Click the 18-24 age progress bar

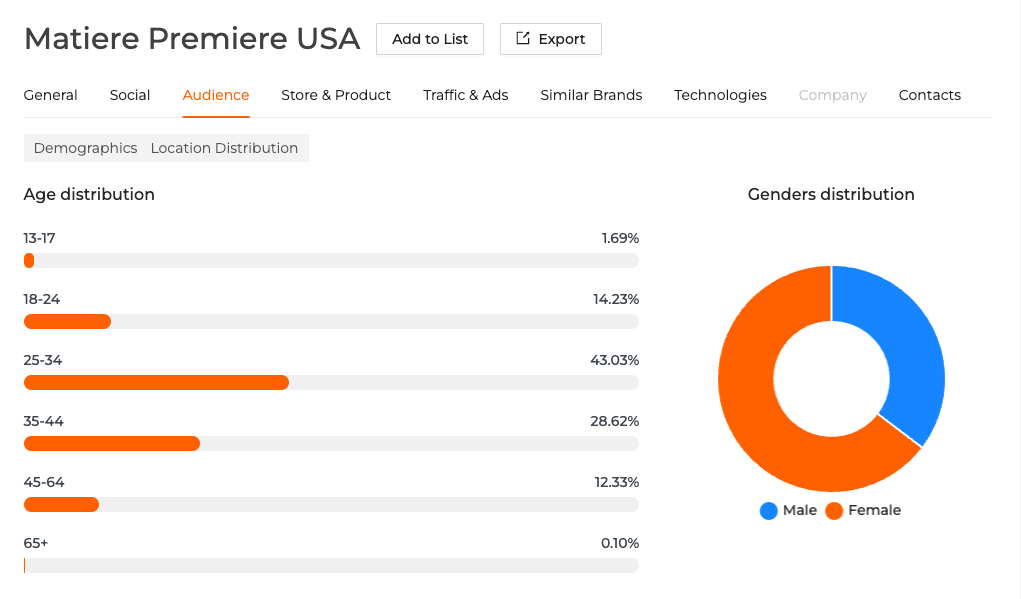67,321
